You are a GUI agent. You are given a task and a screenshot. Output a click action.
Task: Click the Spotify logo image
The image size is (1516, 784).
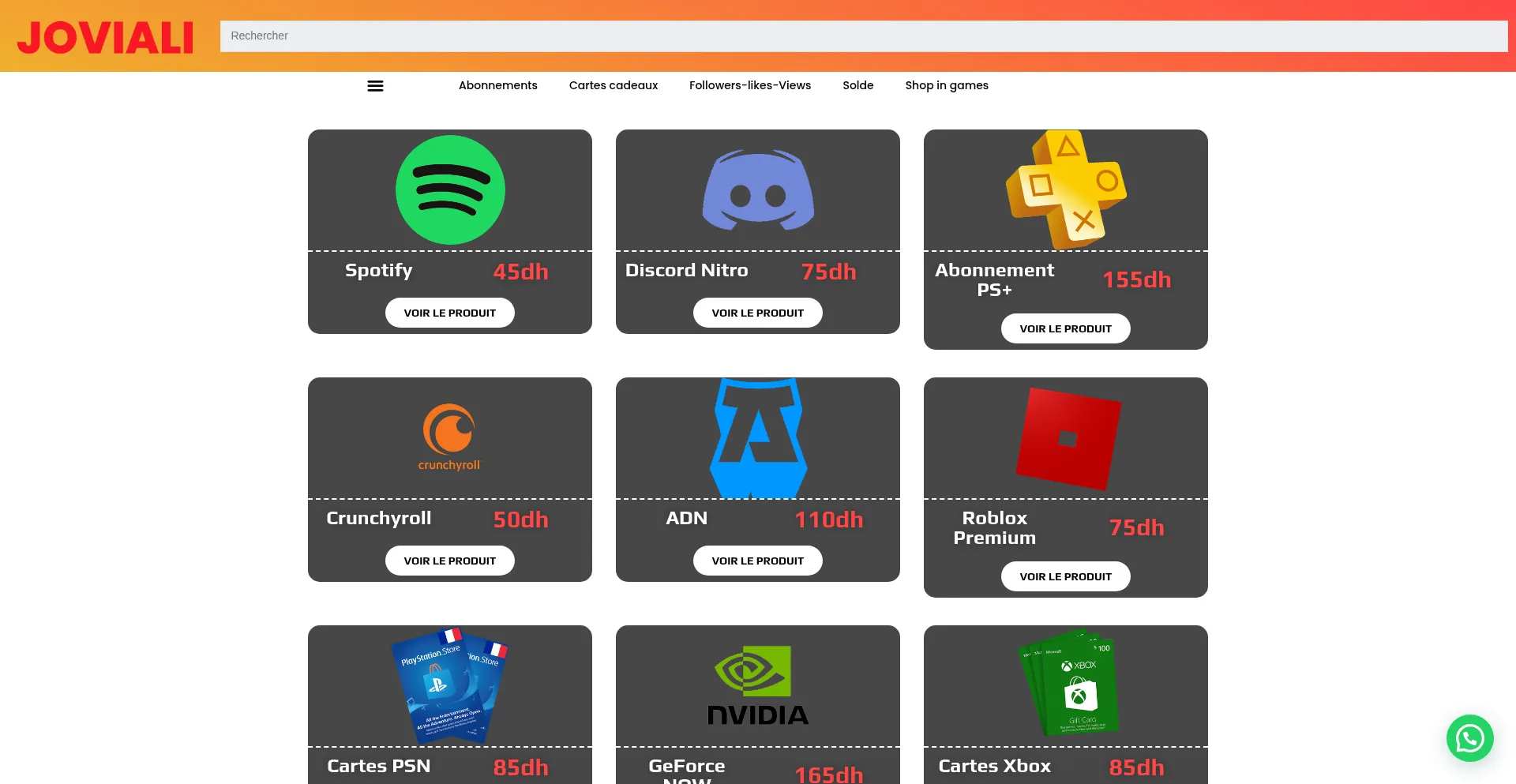click(x=450, y=190)
